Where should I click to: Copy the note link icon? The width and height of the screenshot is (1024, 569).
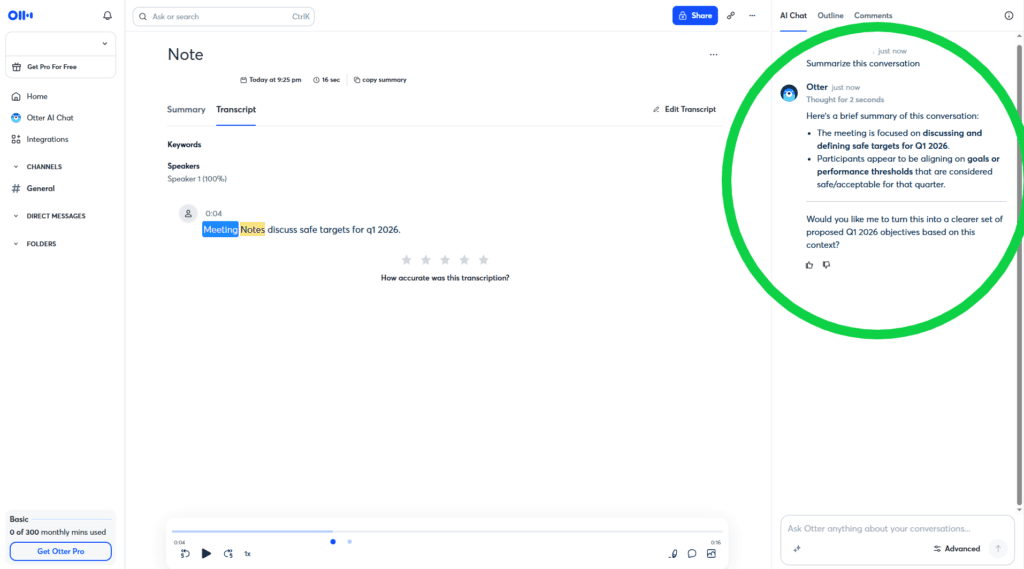pyautogui.click(x=731, y=16)
